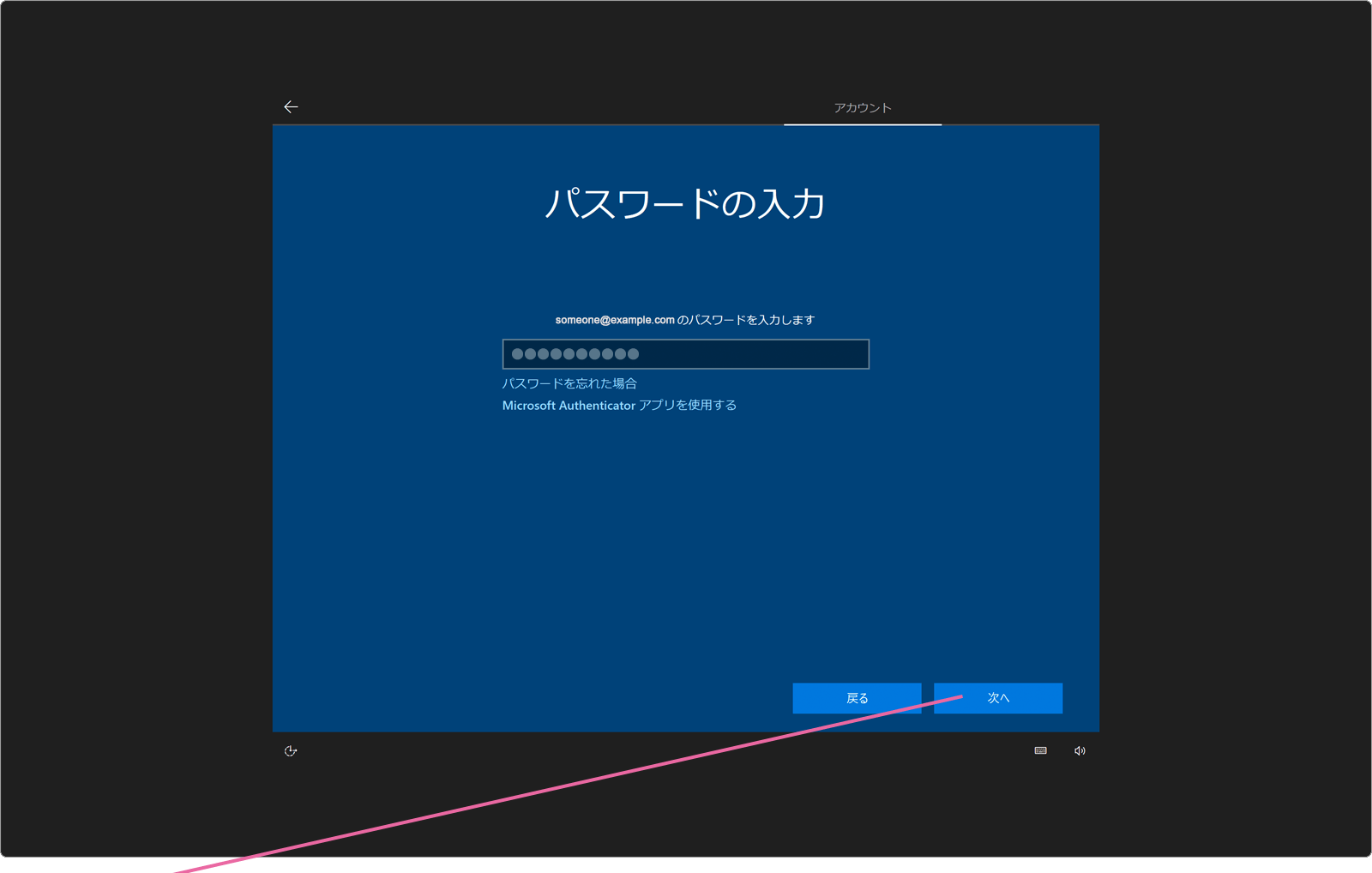Viewport: 1372px width, 873px height.
Task: Click the someone@example.com prompt text
Action: point(685,320)
